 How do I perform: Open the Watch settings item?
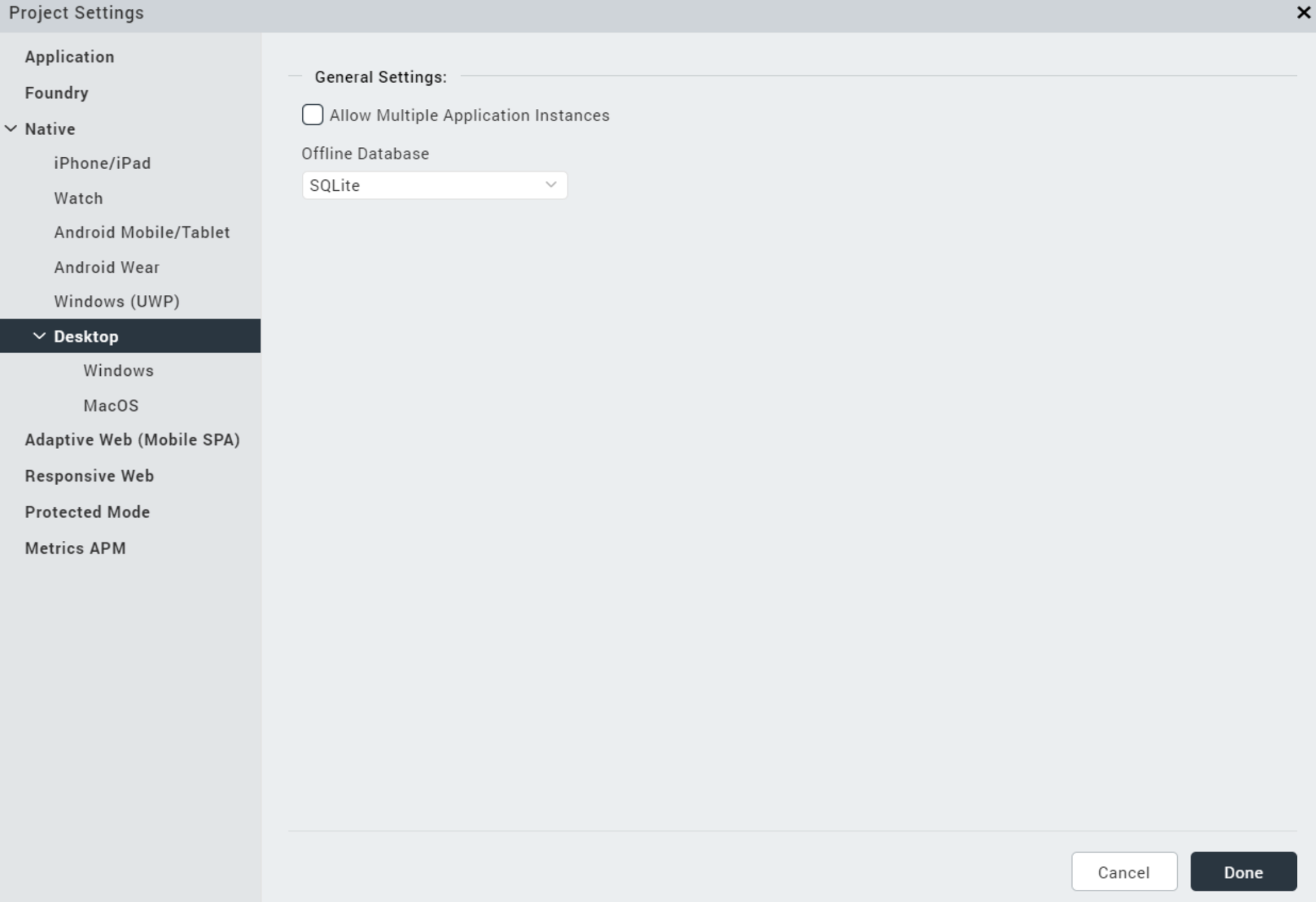78,198
